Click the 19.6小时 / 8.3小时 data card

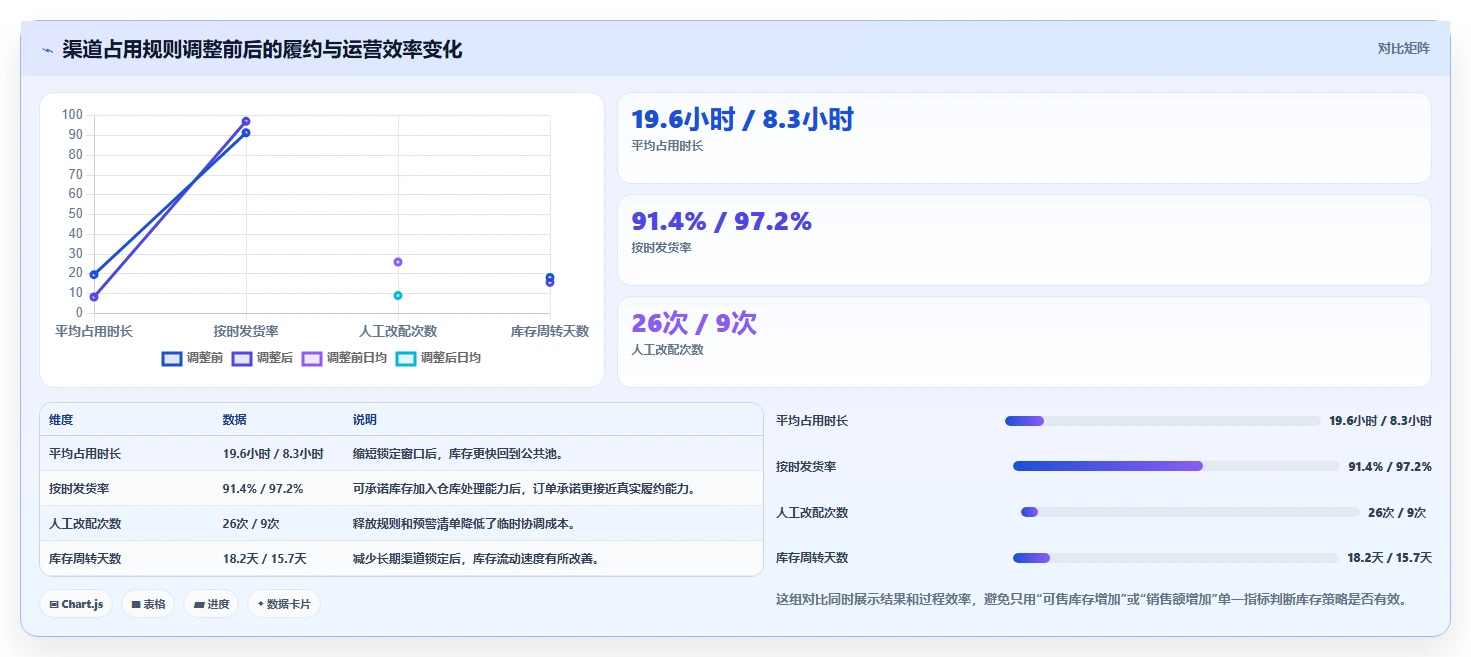[1024, 138]
